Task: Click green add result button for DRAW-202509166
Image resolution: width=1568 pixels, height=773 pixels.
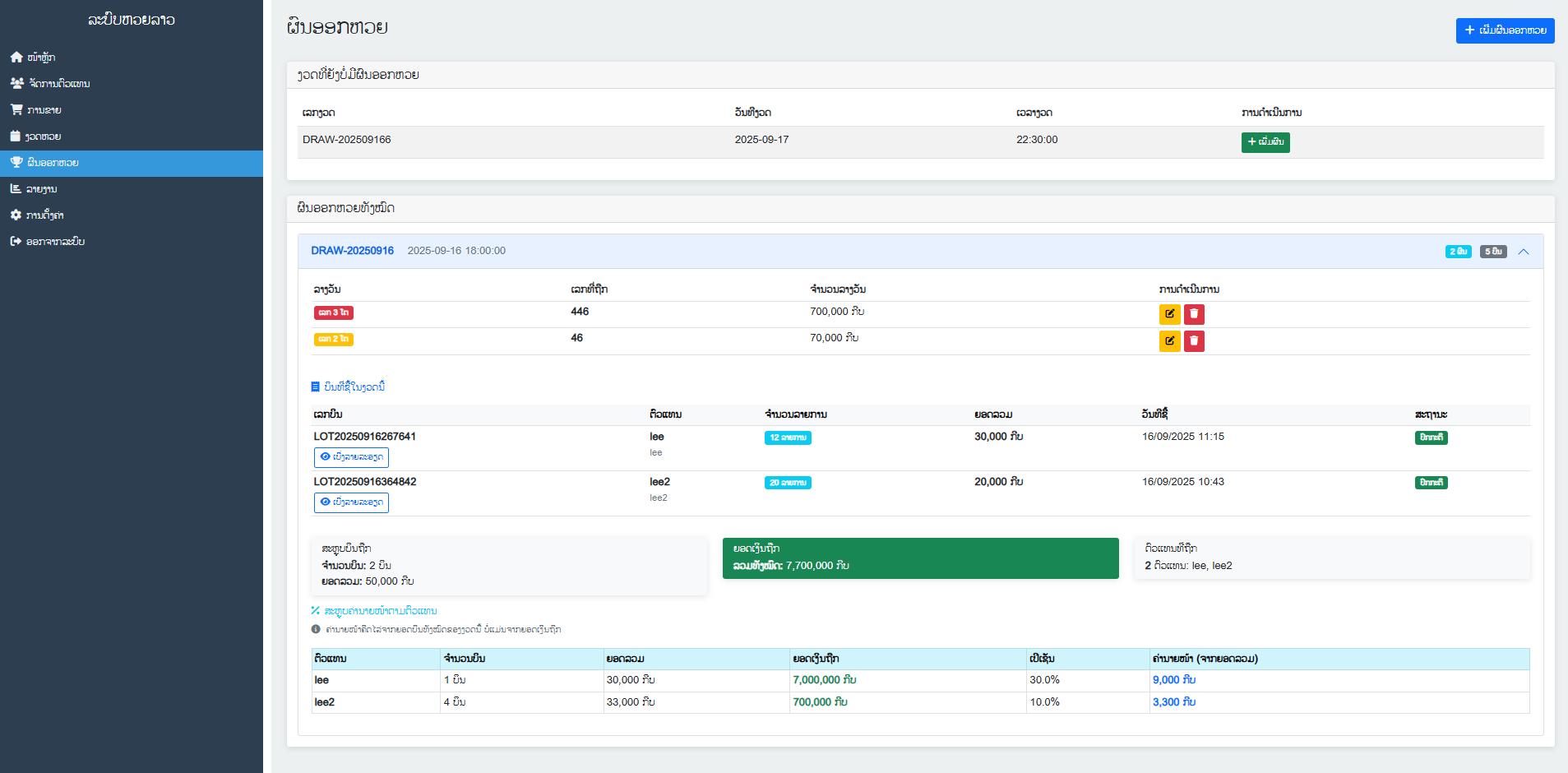Action: (1265, 142)
